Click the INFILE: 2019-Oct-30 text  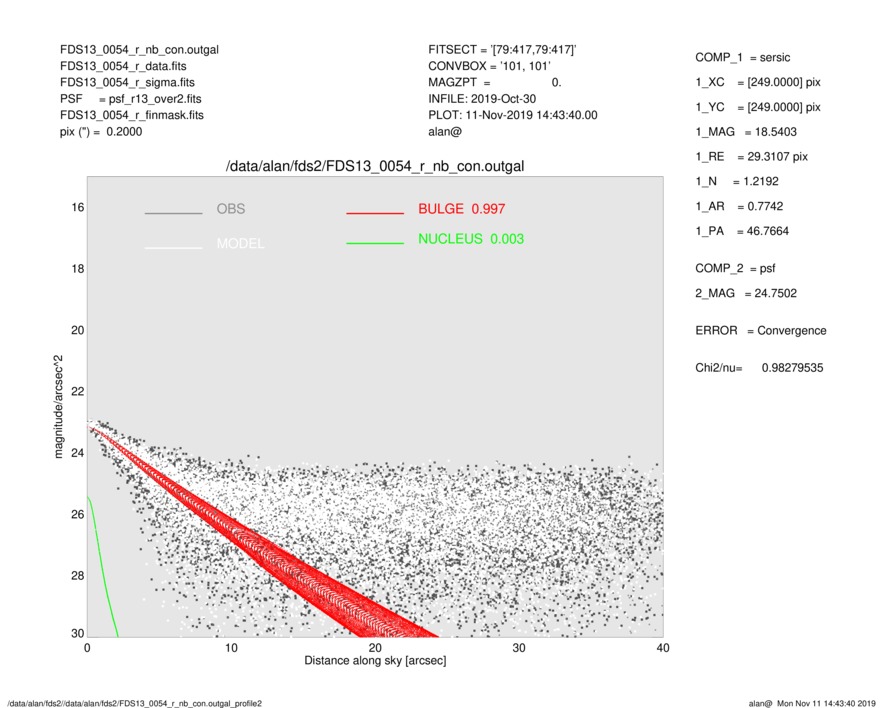[482, 99]
